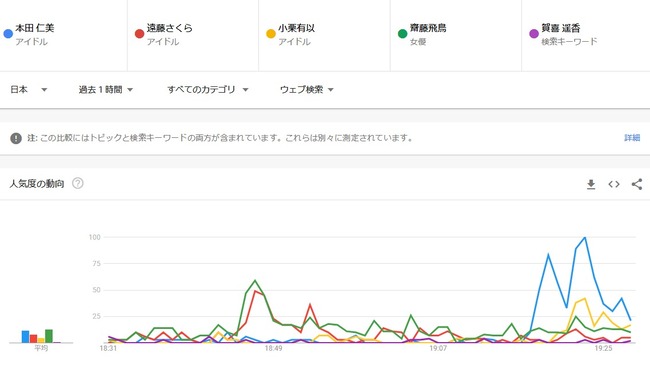650x389 pixels.
Task: Click the yellow dot beside 小栗有以
Action: [271, 34]
